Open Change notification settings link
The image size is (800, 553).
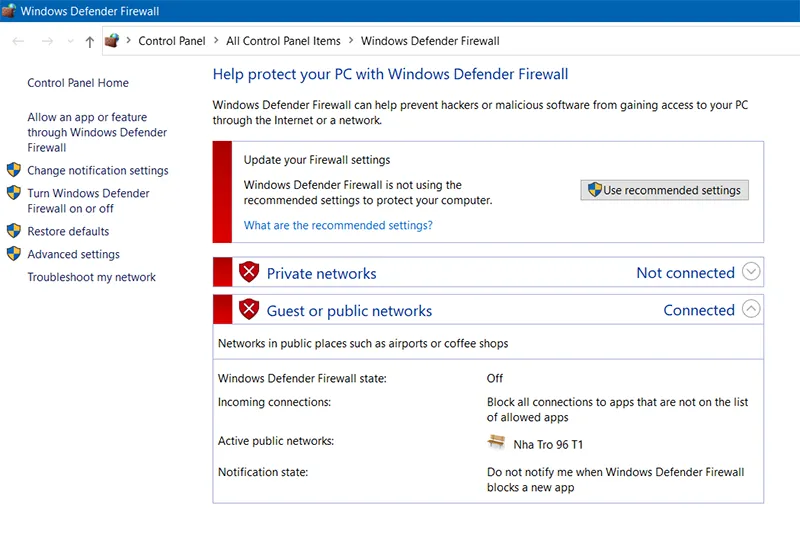[x=97, y=171]
